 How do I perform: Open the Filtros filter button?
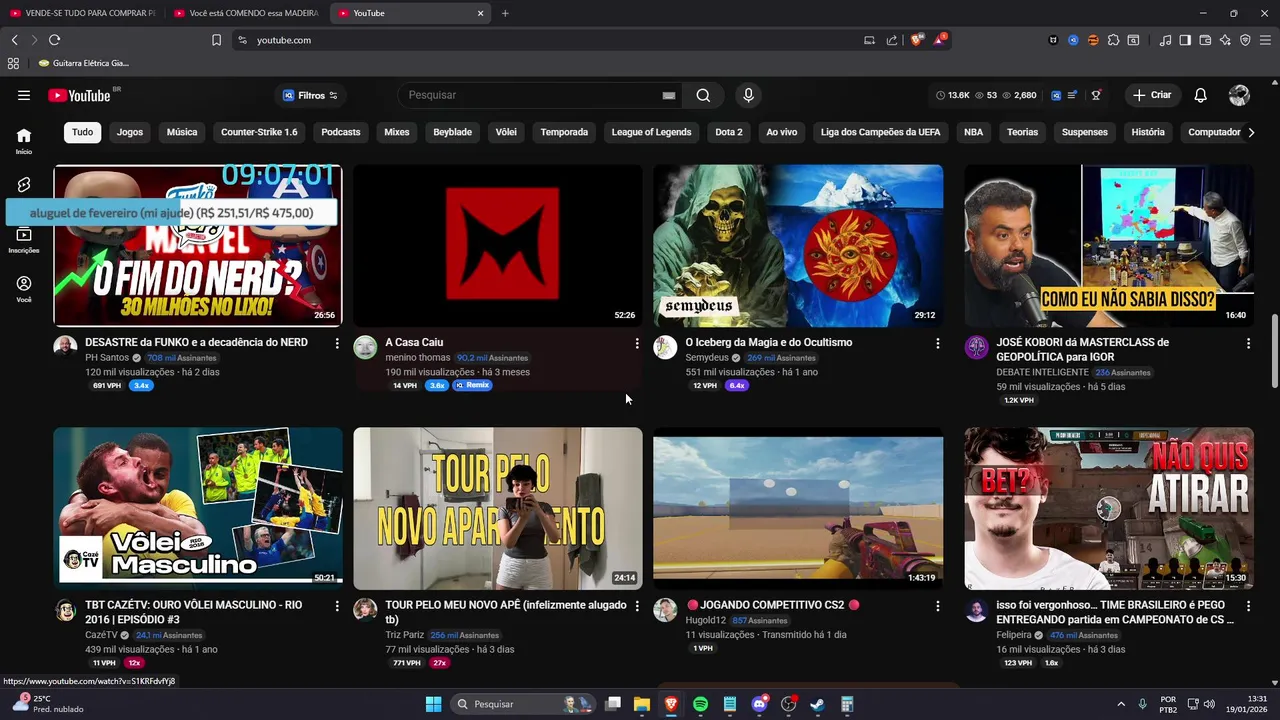tap(309, 95)
